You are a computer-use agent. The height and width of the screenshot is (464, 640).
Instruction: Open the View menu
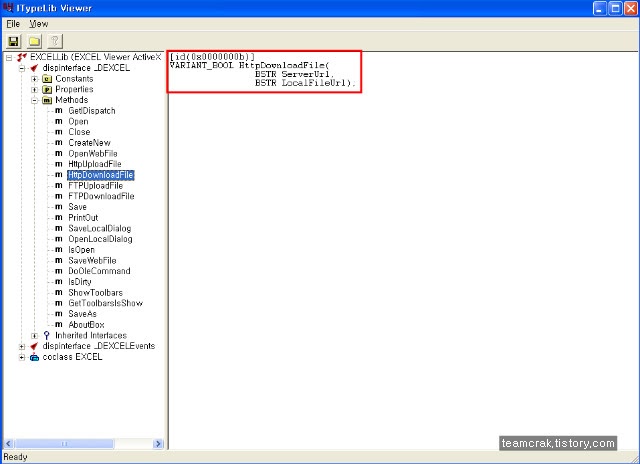pos(39,24)
